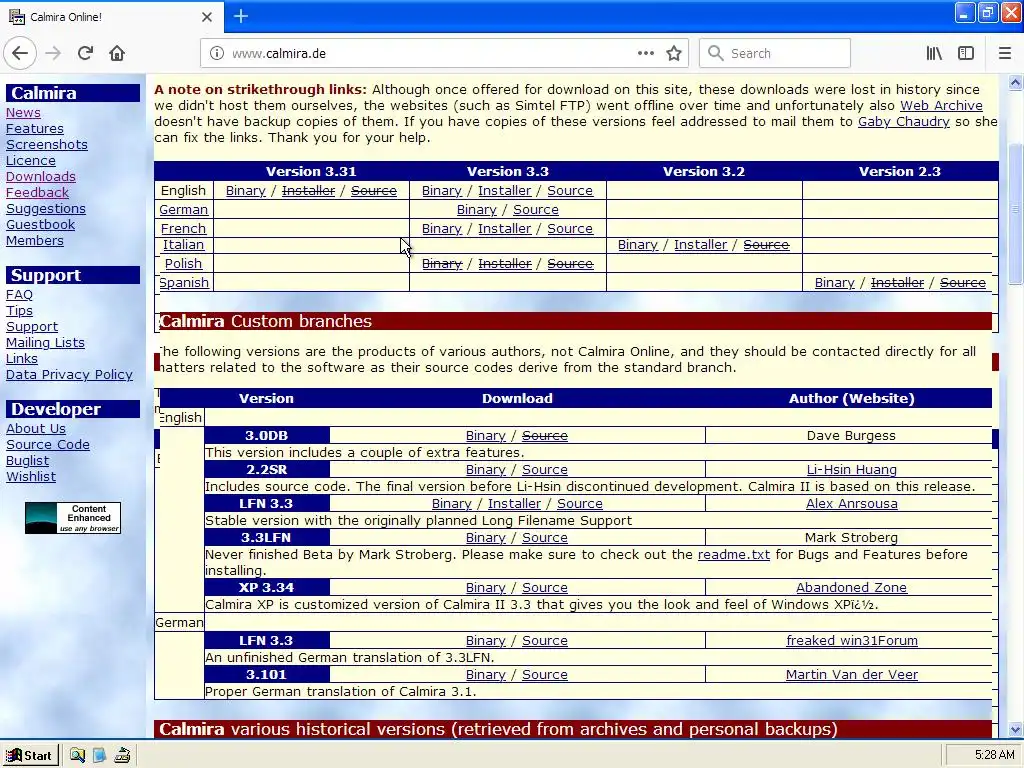1024x768 pixels.
Task: Open the Tips support link
Action: pos(19,311)
